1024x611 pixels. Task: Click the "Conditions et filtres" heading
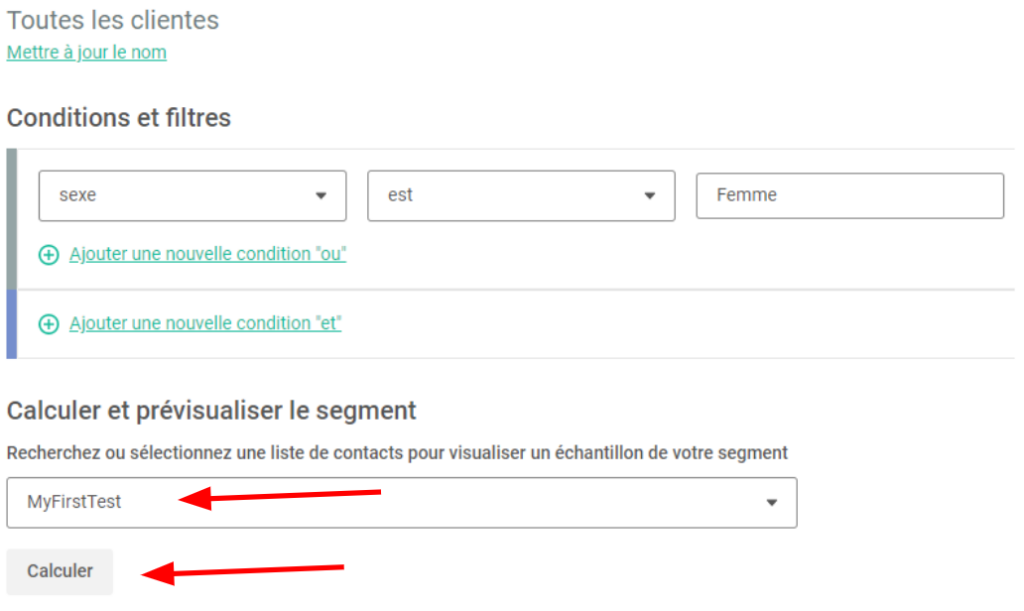(x=119, y=118)
